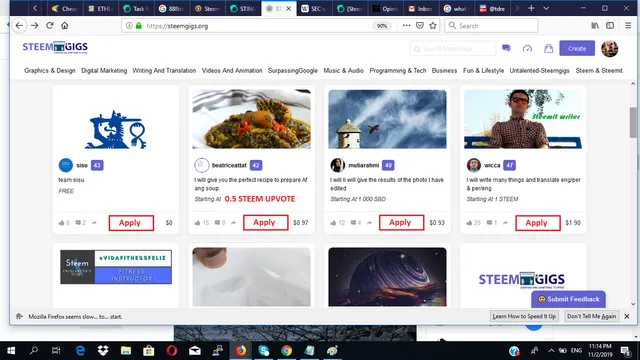
Task: Go to Firefox home page
Action: pos(64,25)
